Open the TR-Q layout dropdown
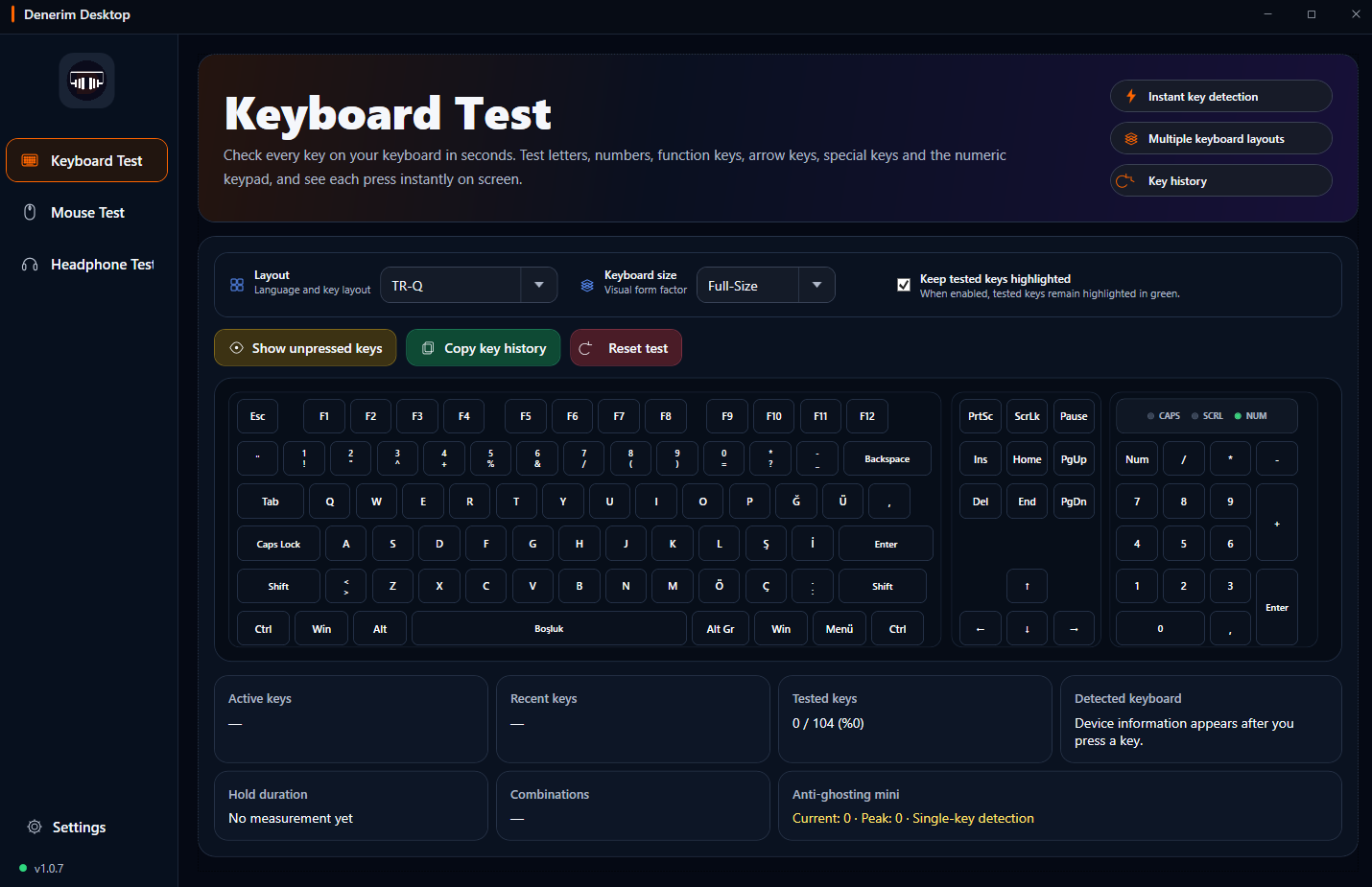Image resolution: width=1372 pixels, height=887 pixels. [x=468, y=285]
